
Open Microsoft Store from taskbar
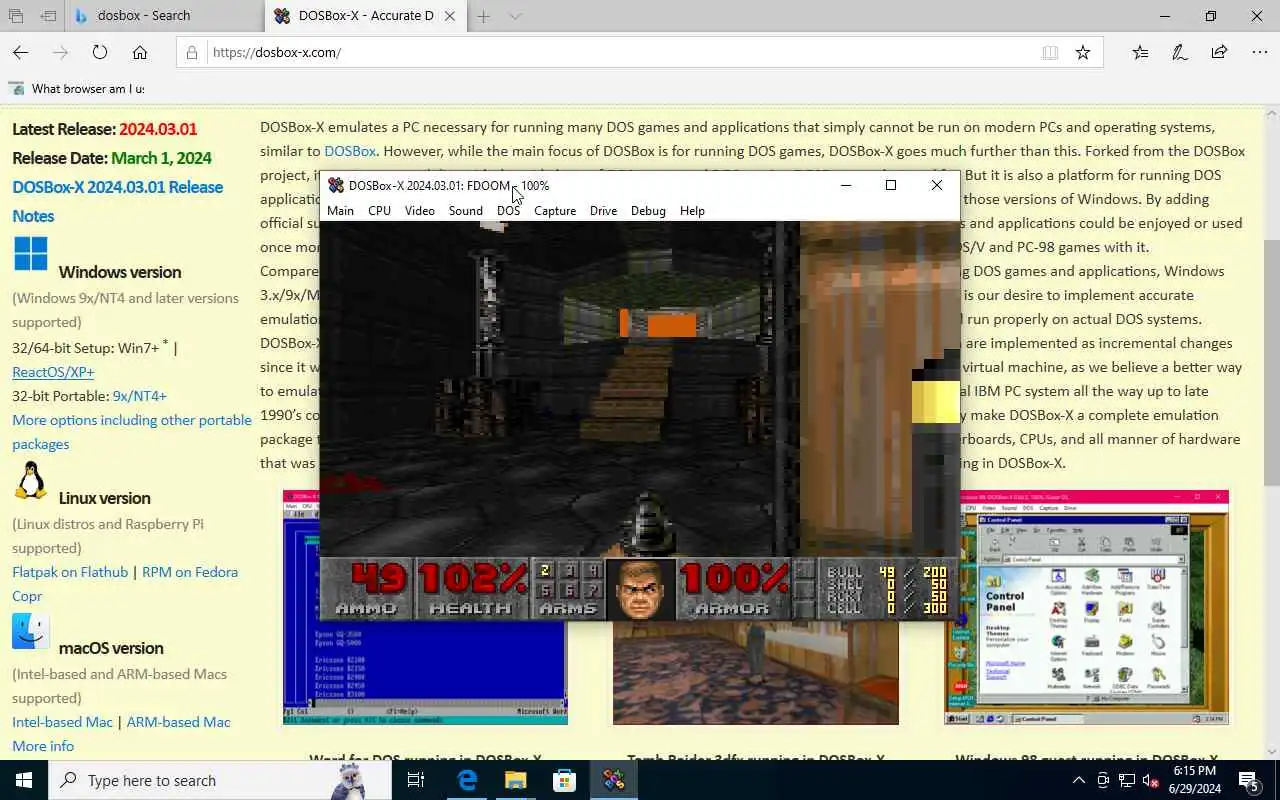[564, 780]
